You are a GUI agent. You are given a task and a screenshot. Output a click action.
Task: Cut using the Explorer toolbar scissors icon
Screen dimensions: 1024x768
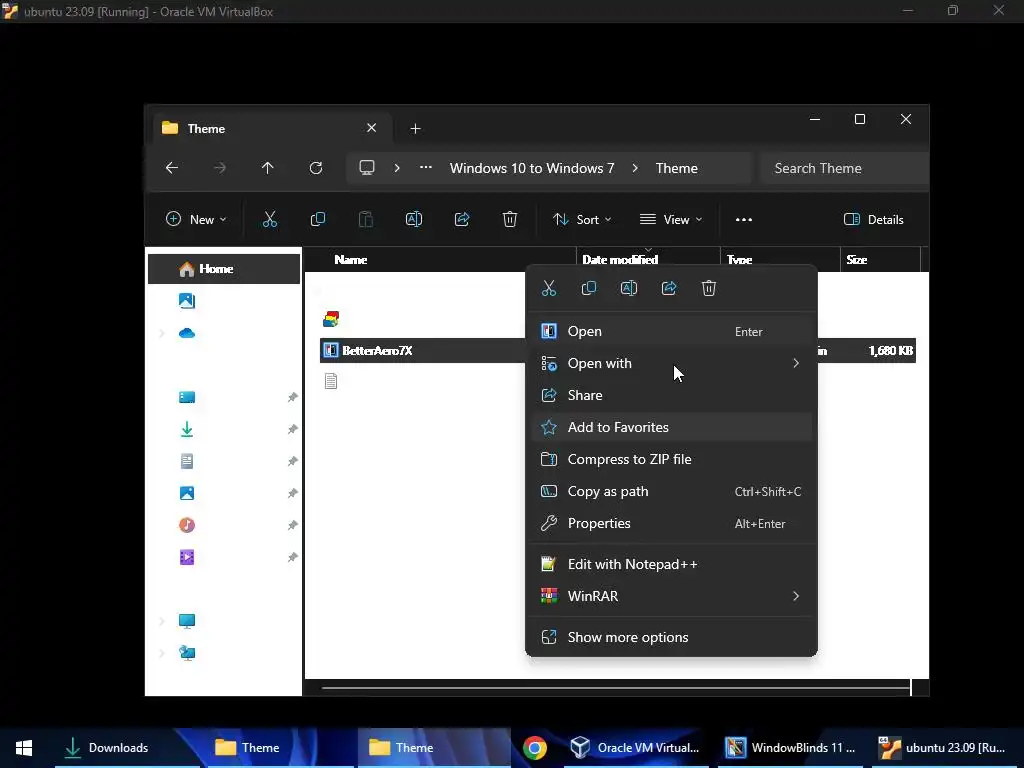(270, 219)
